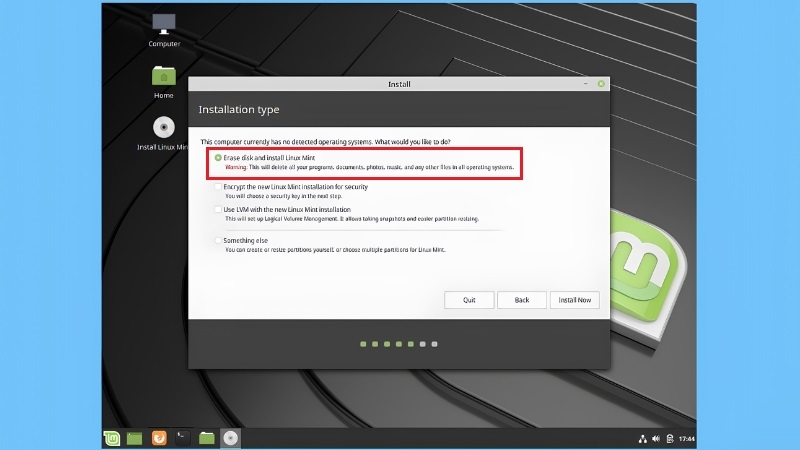The height and width of the screenshot is (450, 800).
Task: Open the Linux Mint start menu
Action: (x=112, y=438)
